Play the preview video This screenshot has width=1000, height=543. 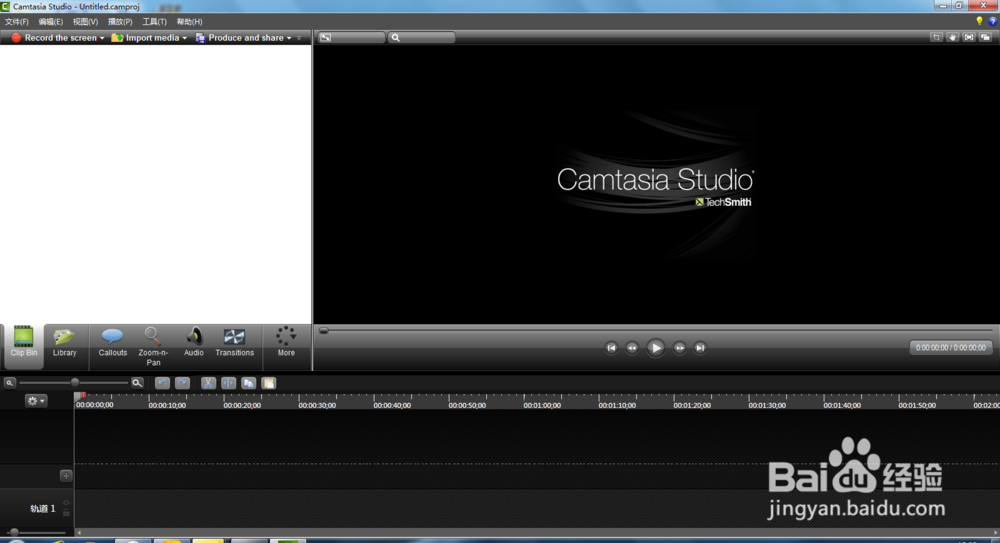(656, 348)
